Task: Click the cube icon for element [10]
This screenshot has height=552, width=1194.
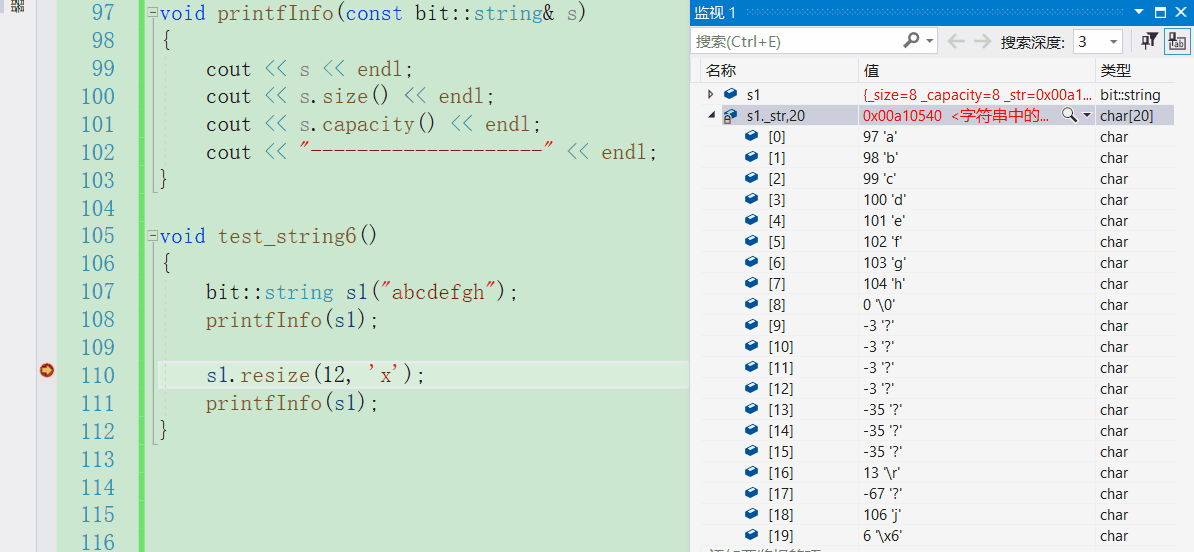Action: [752, 346]
